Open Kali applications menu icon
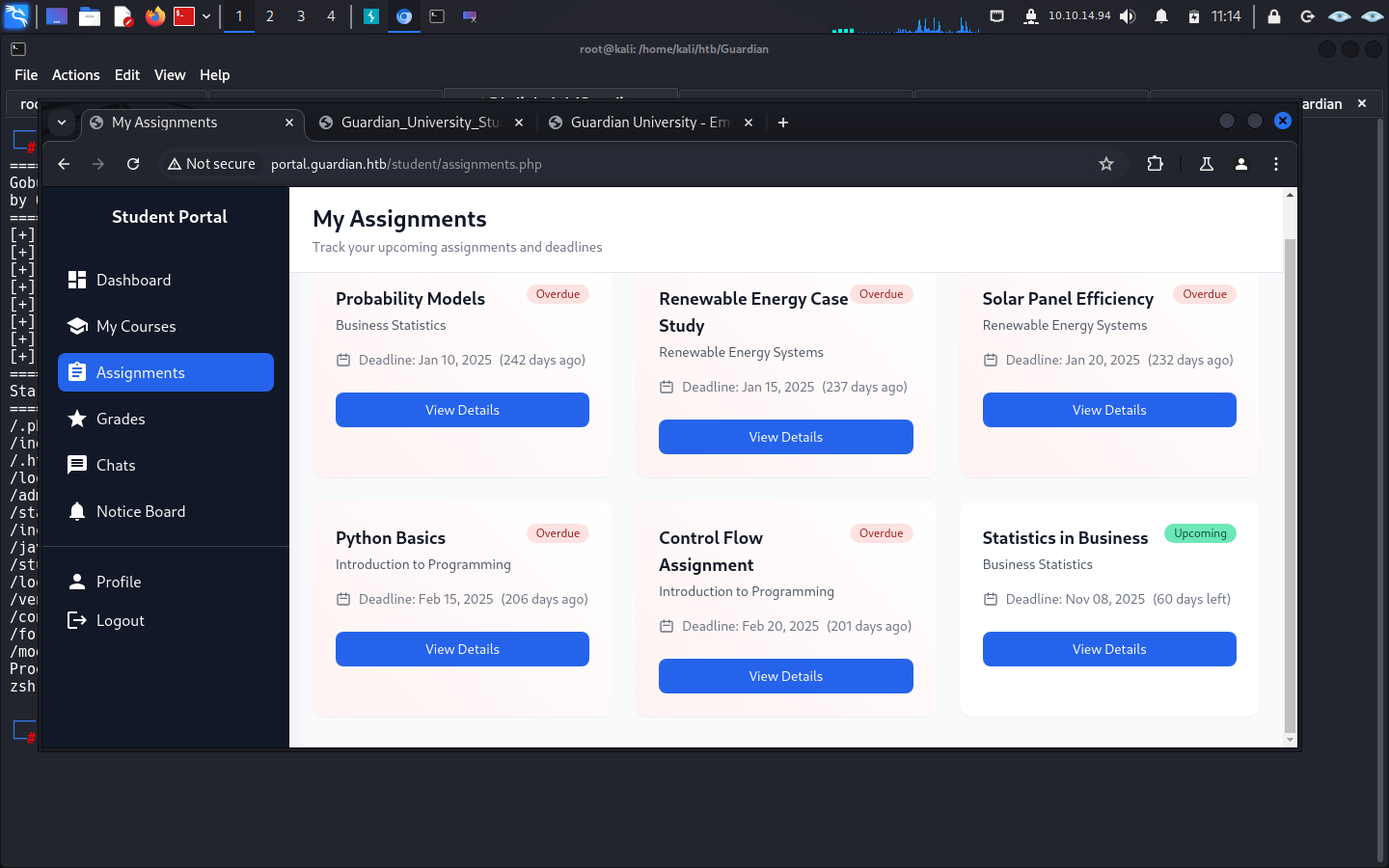This screenshot has height=868, width=1389. coord(16,16)
